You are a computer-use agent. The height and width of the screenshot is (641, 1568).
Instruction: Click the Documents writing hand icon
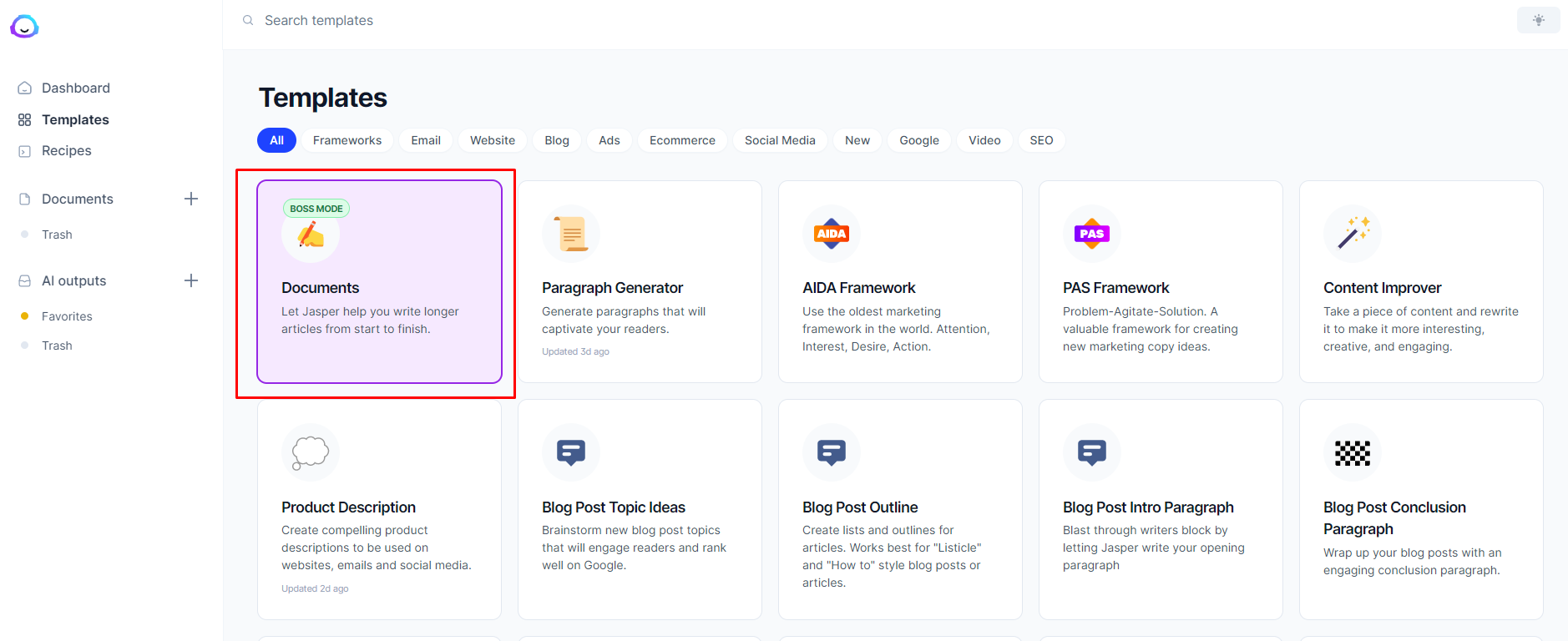(311, 235)
